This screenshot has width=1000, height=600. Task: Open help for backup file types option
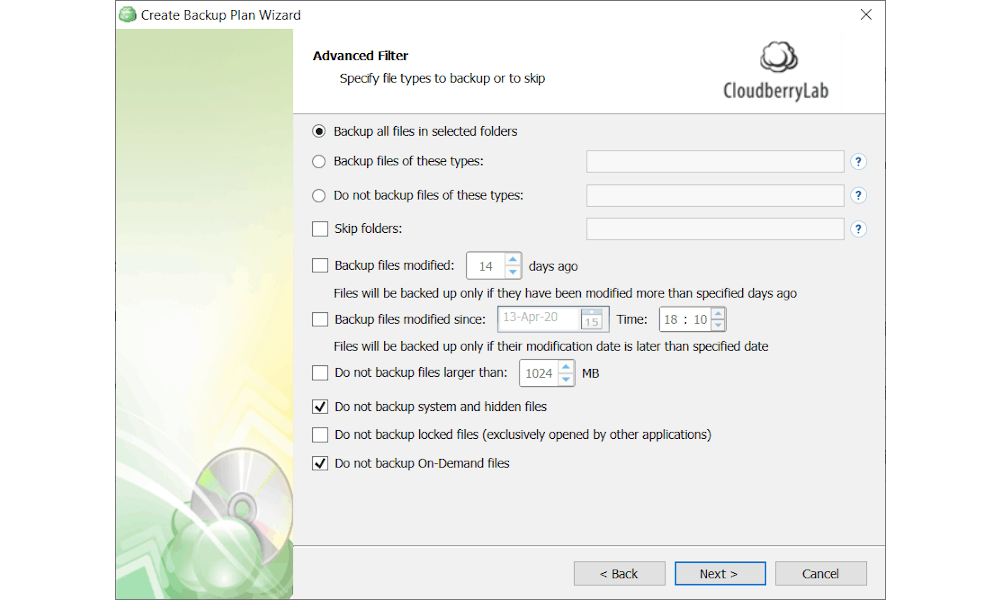858,161
